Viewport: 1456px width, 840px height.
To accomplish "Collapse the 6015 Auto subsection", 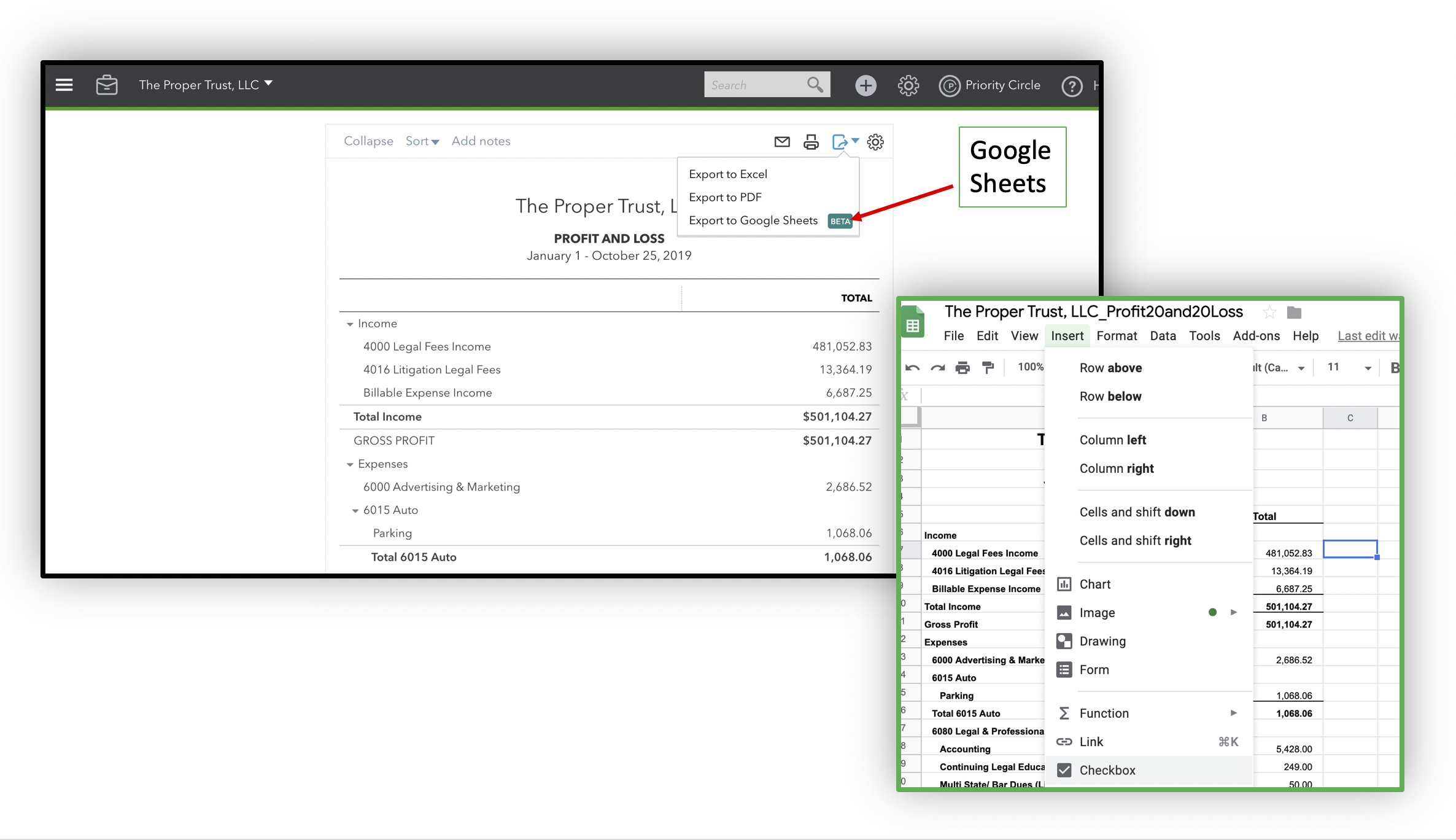I will [355, 511].
